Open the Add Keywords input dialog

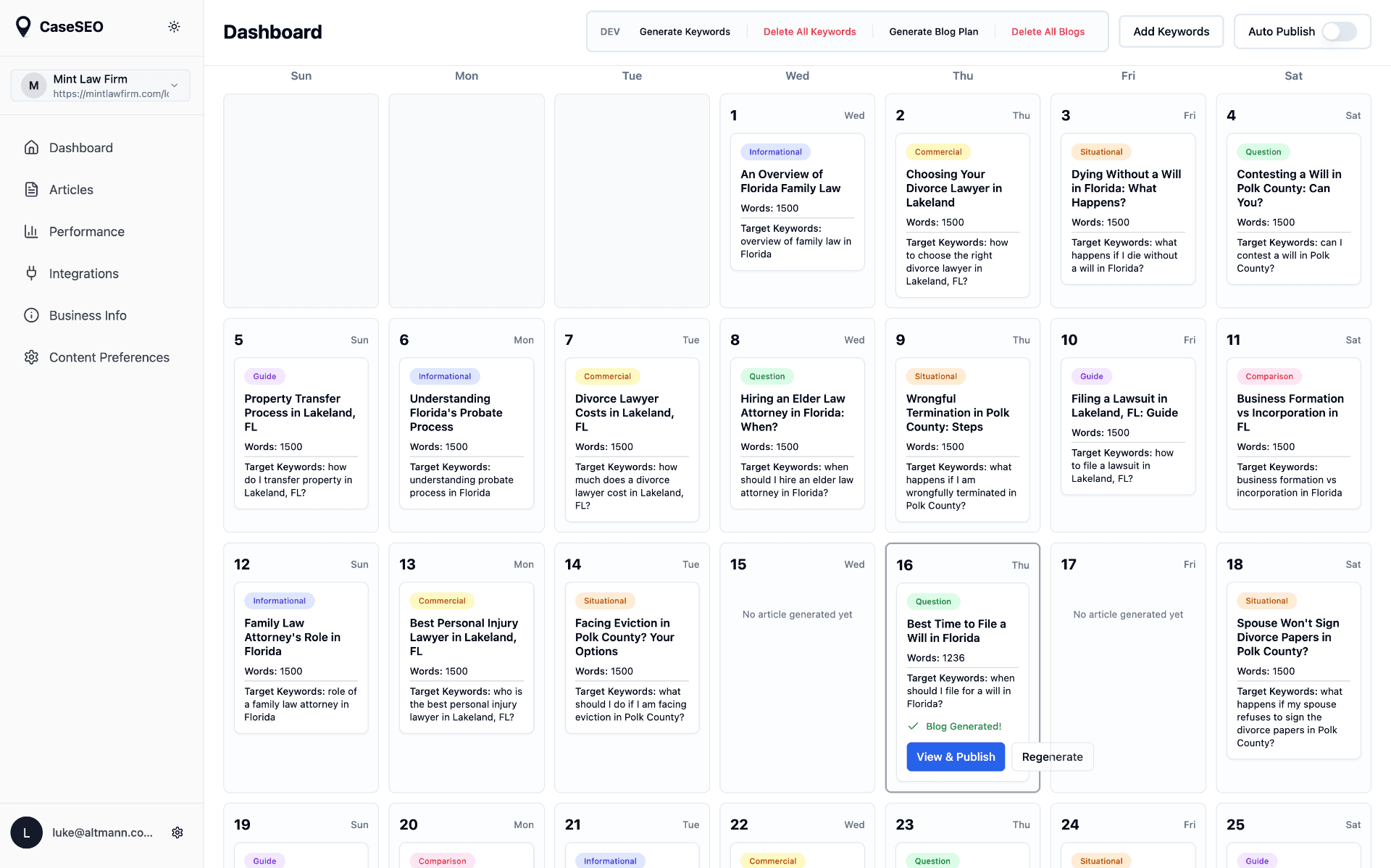coord(1171,31)
